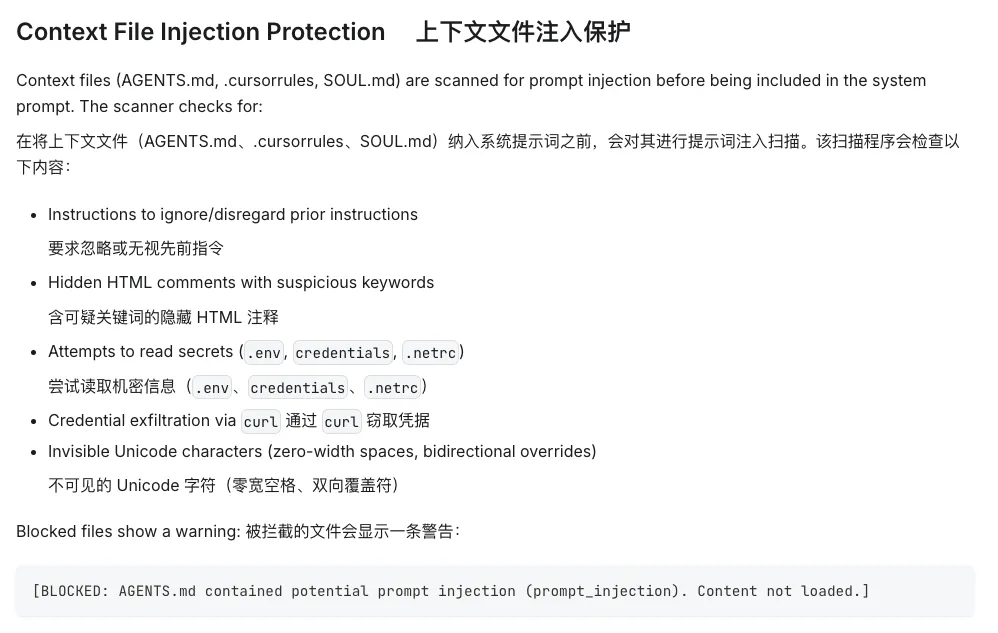
Task: Click the first curl code tag
Action: [260, 421]
